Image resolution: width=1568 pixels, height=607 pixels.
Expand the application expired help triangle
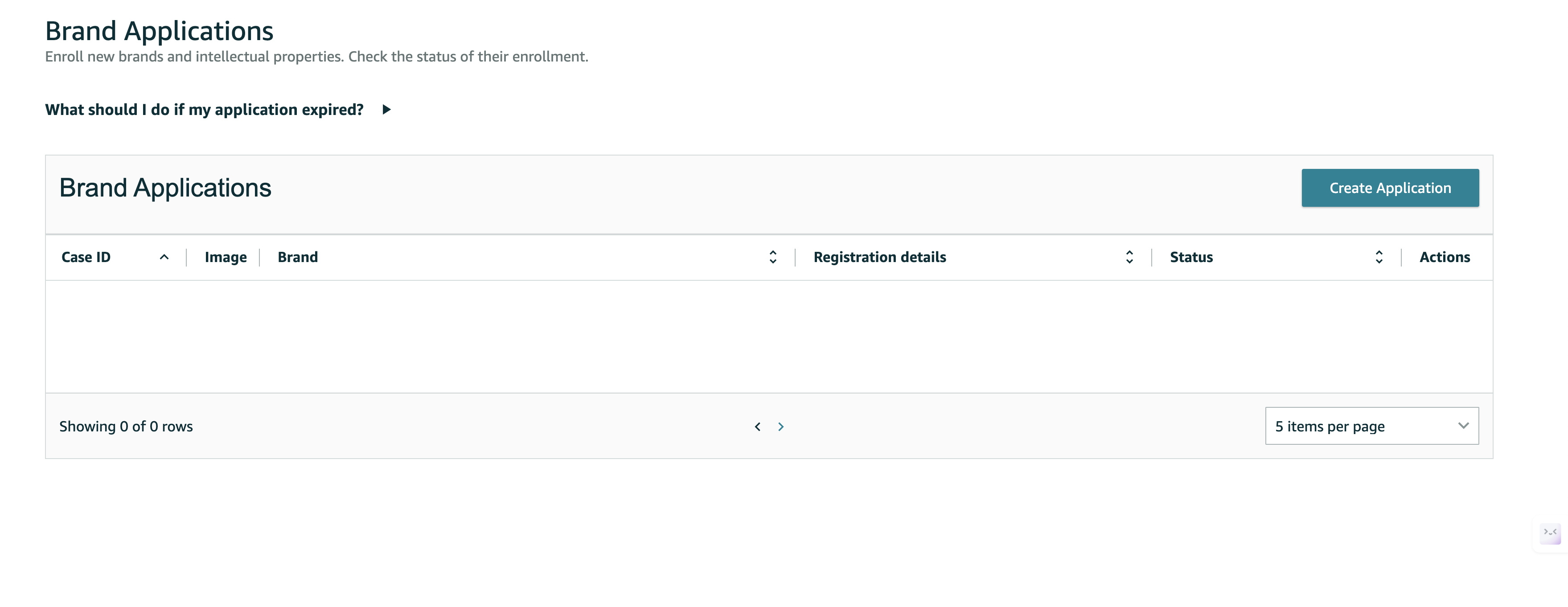click(x=386, y=110)
